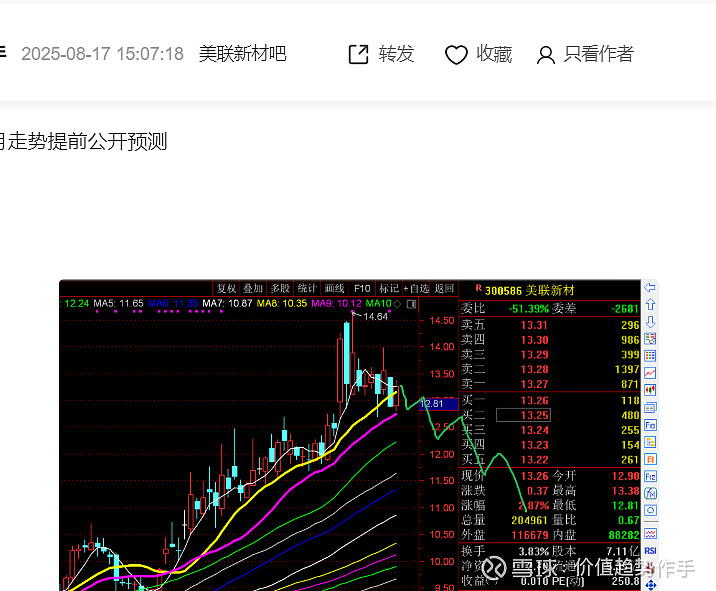Click the 统计 menu in chart toolbar

coord(307,289)
